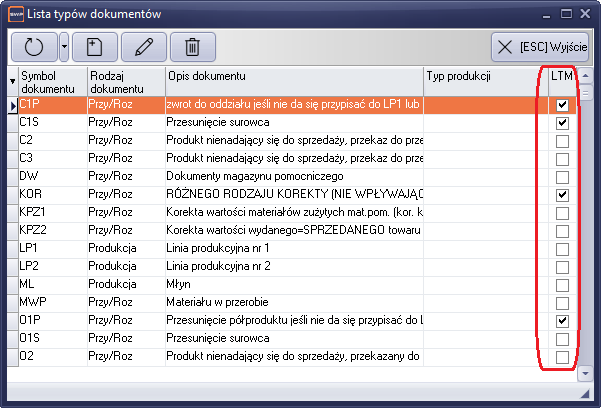Sort by Symbol dokumentu column header
The height and width of the screenshot is (408, 601).
pyautogui.click(x=52, y=82)
